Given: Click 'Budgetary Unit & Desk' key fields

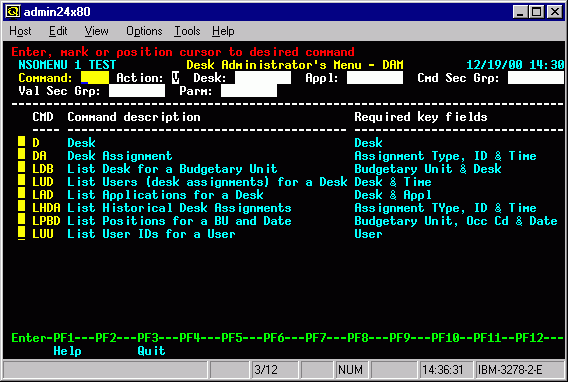Looking at the screenshot, I should pyautogui.click(x=428, y=169).
